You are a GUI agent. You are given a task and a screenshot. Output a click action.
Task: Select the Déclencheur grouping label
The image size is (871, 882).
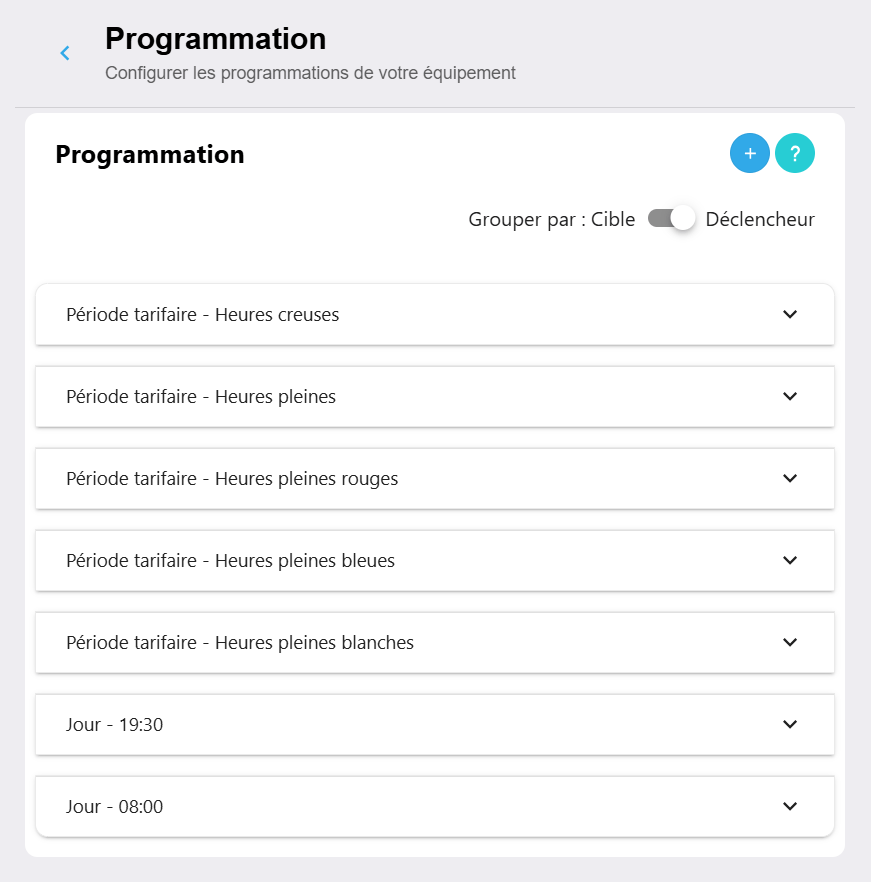pyautogui.click(x=760, y=219)
